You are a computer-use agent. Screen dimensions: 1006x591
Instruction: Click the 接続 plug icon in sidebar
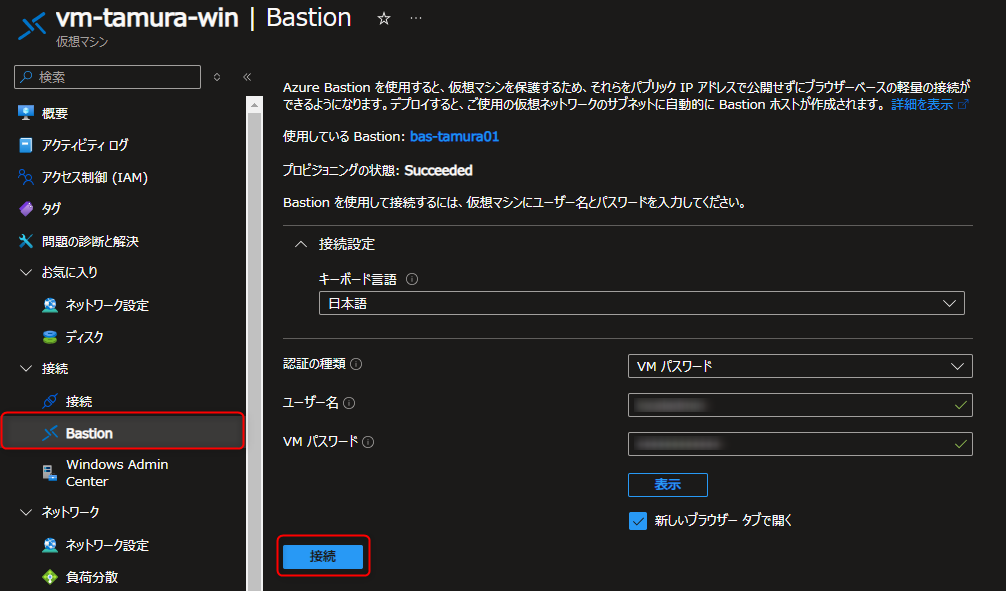(x=49, y=401)
